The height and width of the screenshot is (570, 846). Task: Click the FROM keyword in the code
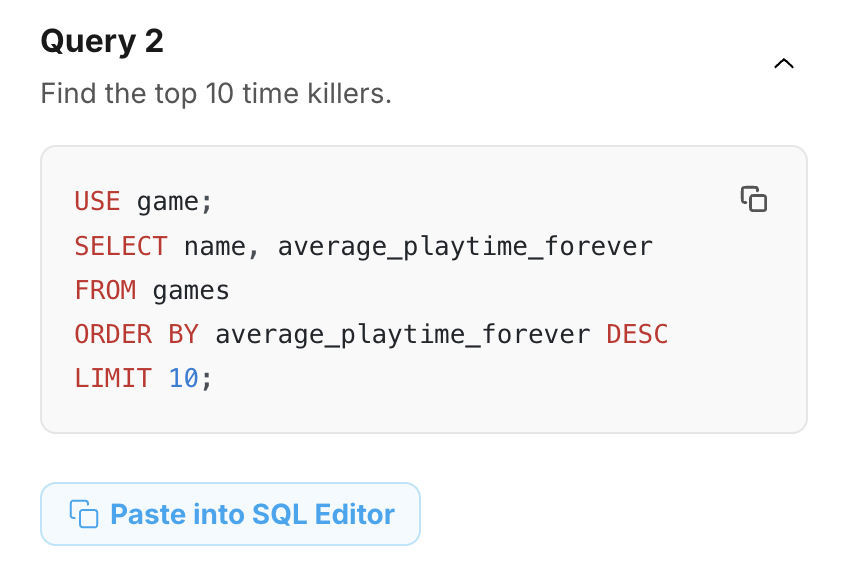click(106, 290)
